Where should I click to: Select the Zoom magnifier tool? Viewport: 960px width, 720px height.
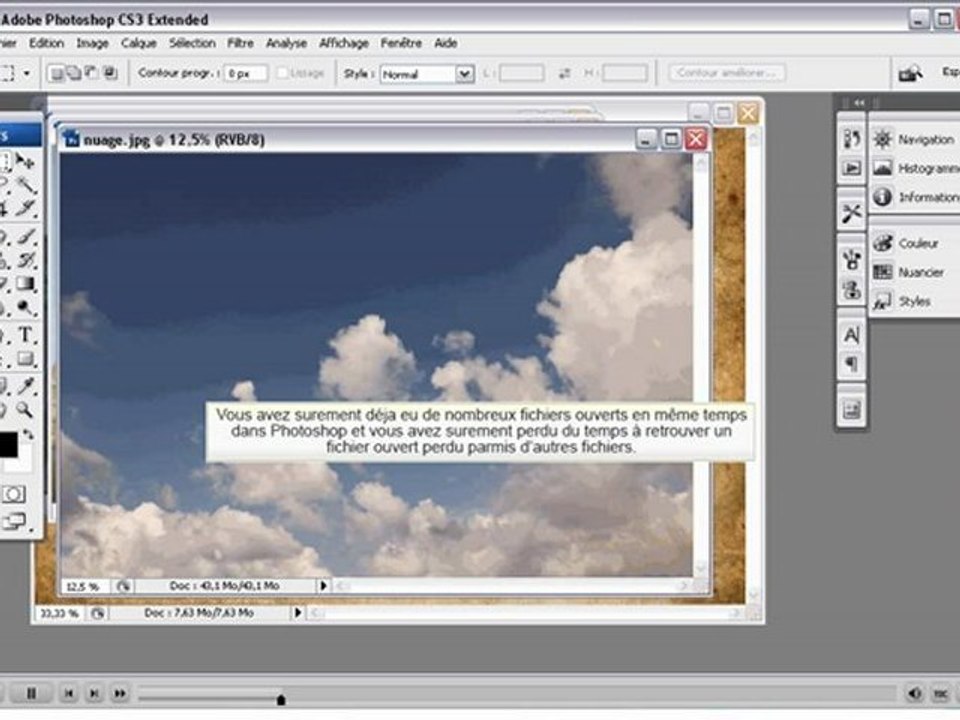pos(25,410)
